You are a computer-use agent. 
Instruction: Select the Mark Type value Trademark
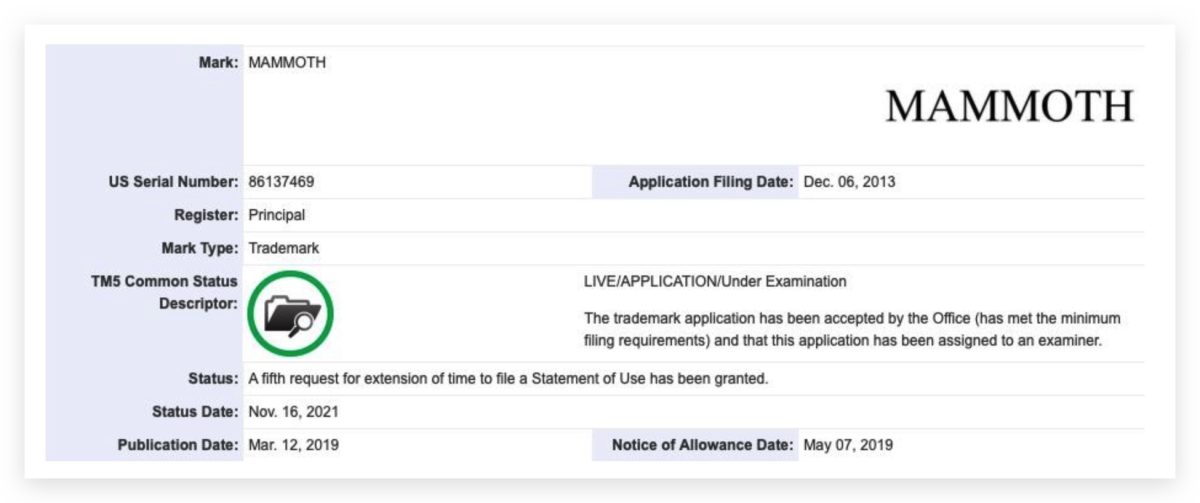(284, 247)
